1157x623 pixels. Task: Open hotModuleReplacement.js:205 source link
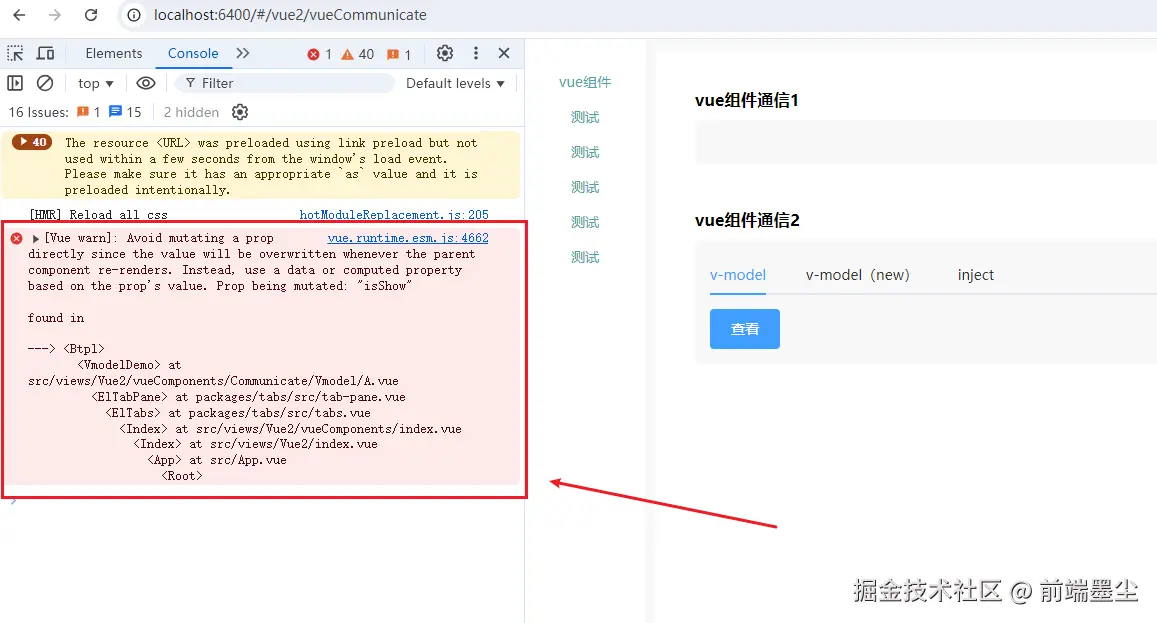click(394, 215)
